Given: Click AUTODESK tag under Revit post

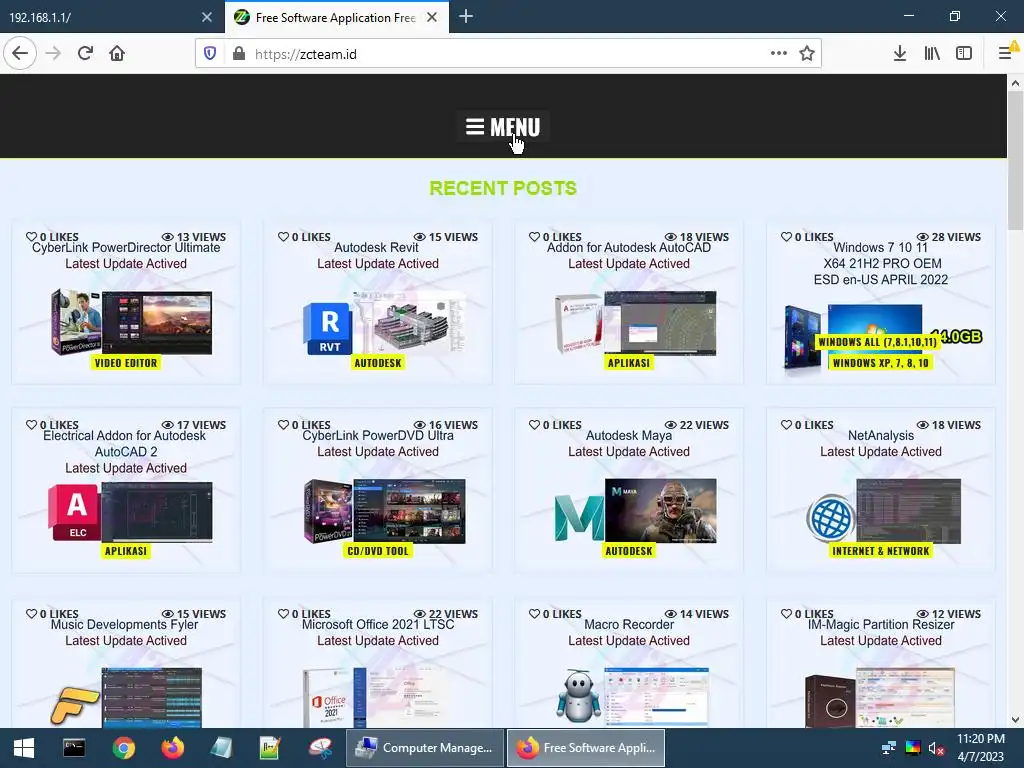Looking at the screenshot, I should click(377, 363).
